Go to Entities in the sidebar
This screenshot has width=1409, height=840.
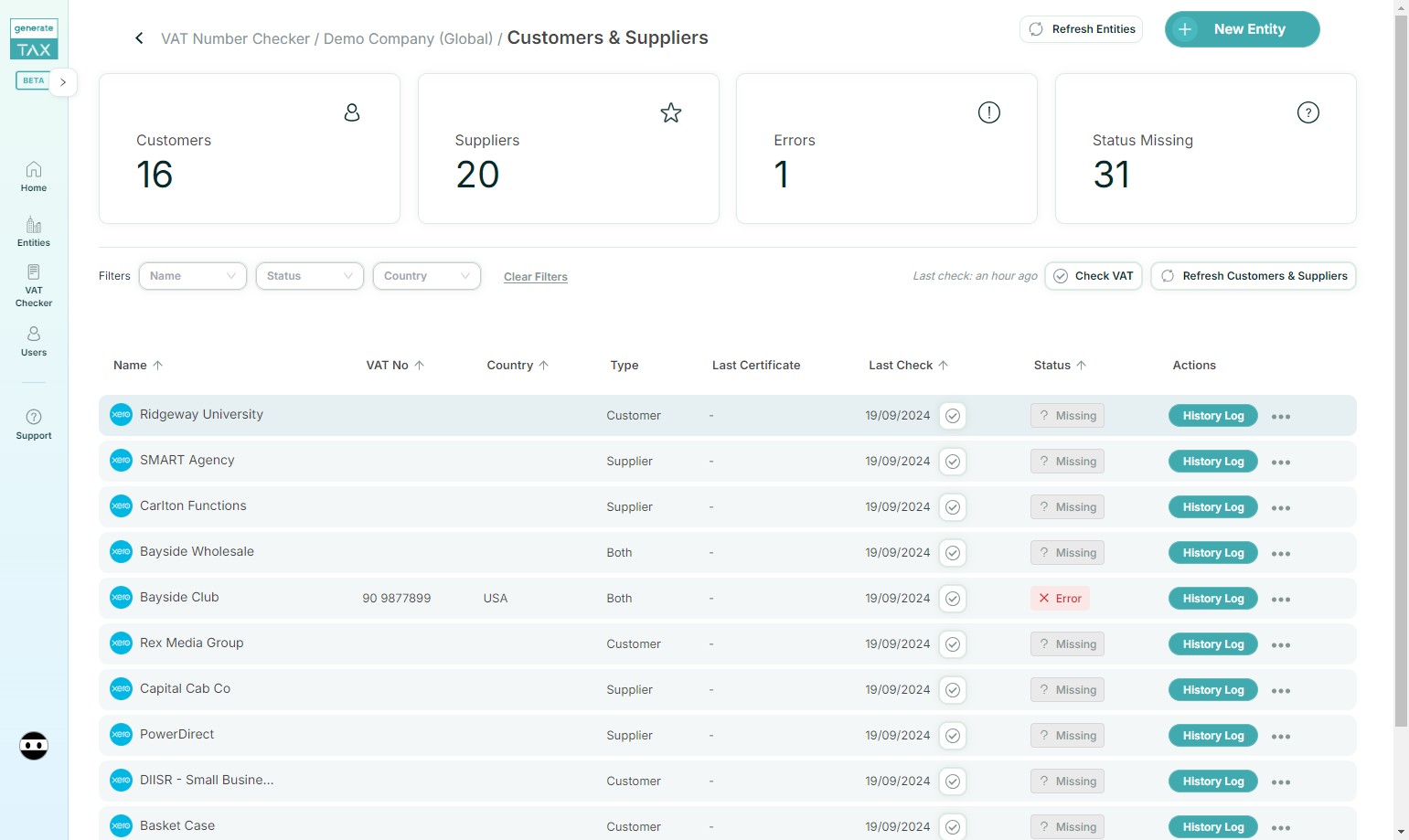point(34,231)
